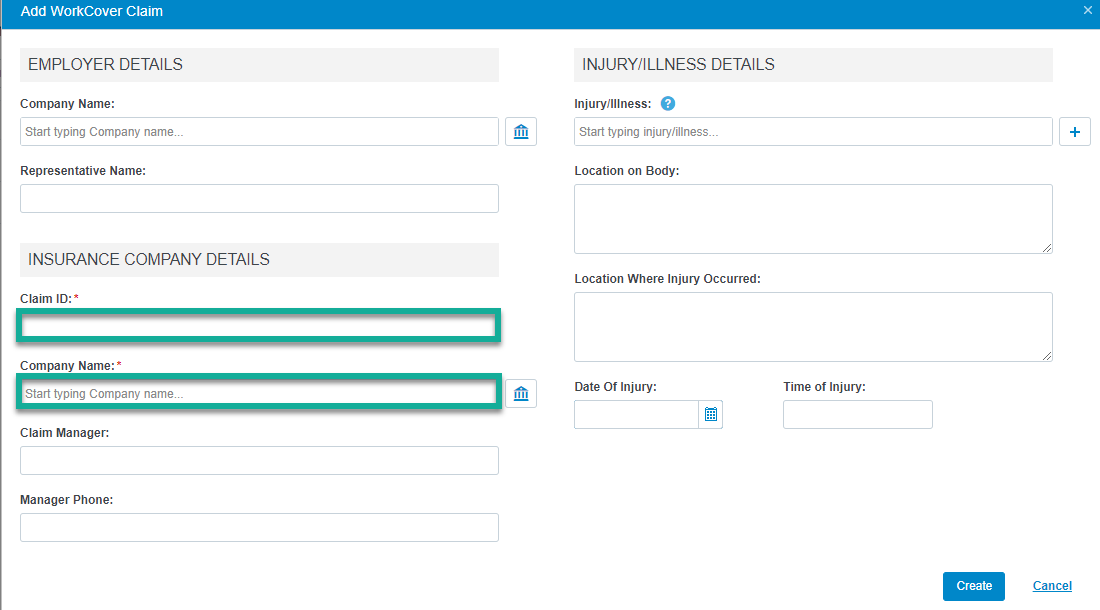Click the Add WorkCover Claim title
1100x610 pixels.
[92, 11]
